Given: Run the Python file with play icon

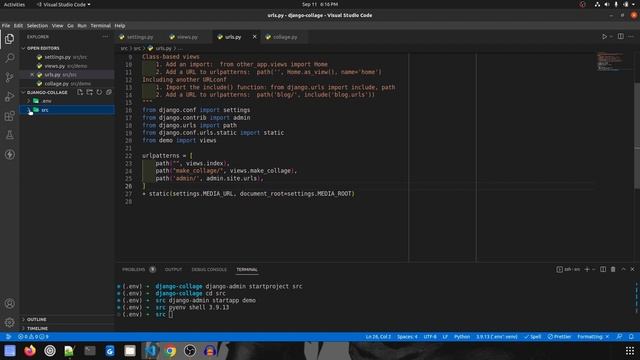Looking at the screenshot, I should click(x=604, y=37).
